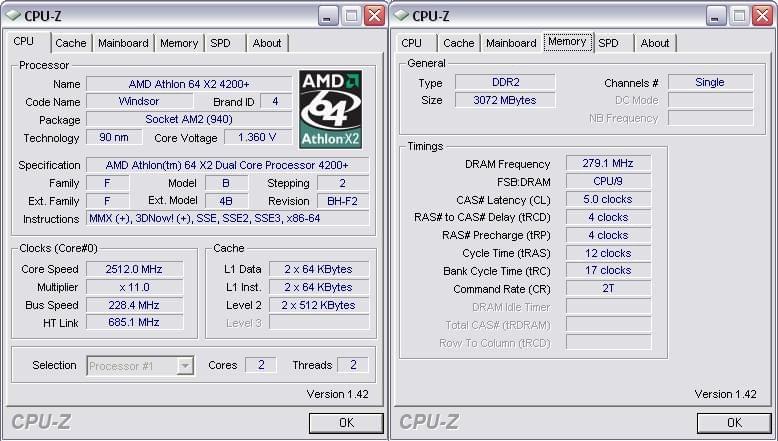Click HT Link value 685.1 MHz

coord(134,322)
